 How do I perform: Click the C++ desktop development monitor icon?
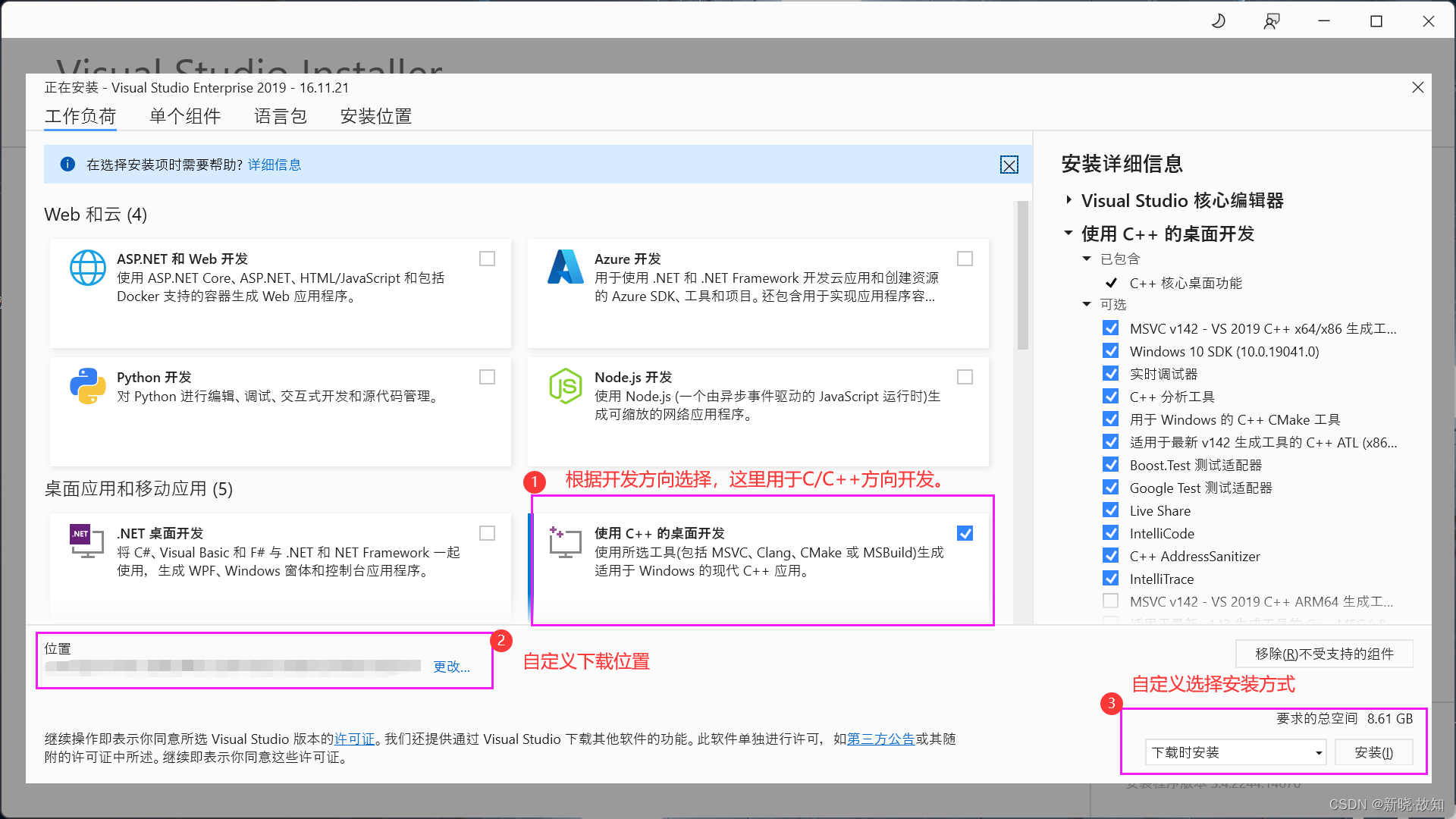point(566,542)
